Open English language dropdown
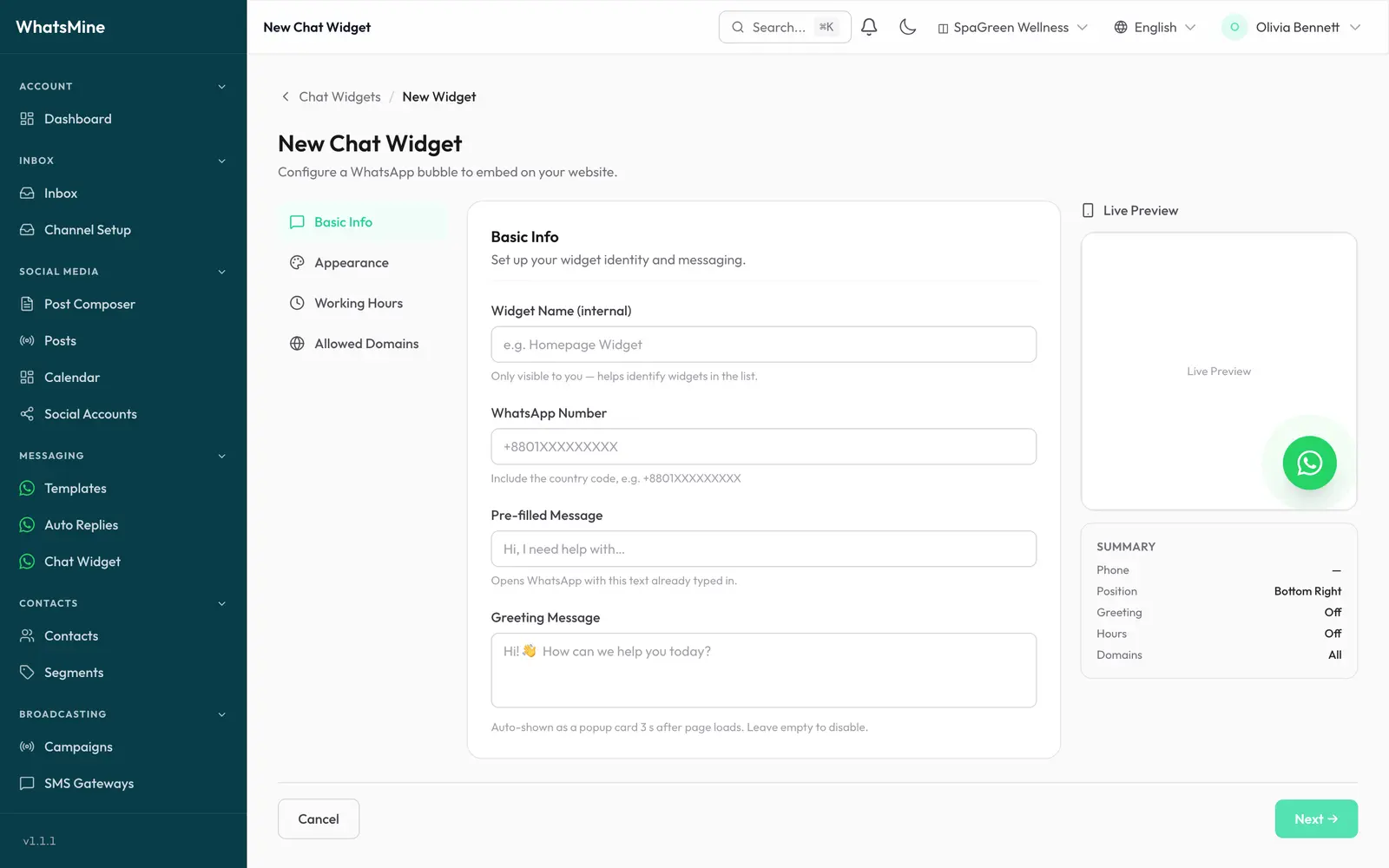Screen dimensions: 1389x868 [x=1155, y=28]
